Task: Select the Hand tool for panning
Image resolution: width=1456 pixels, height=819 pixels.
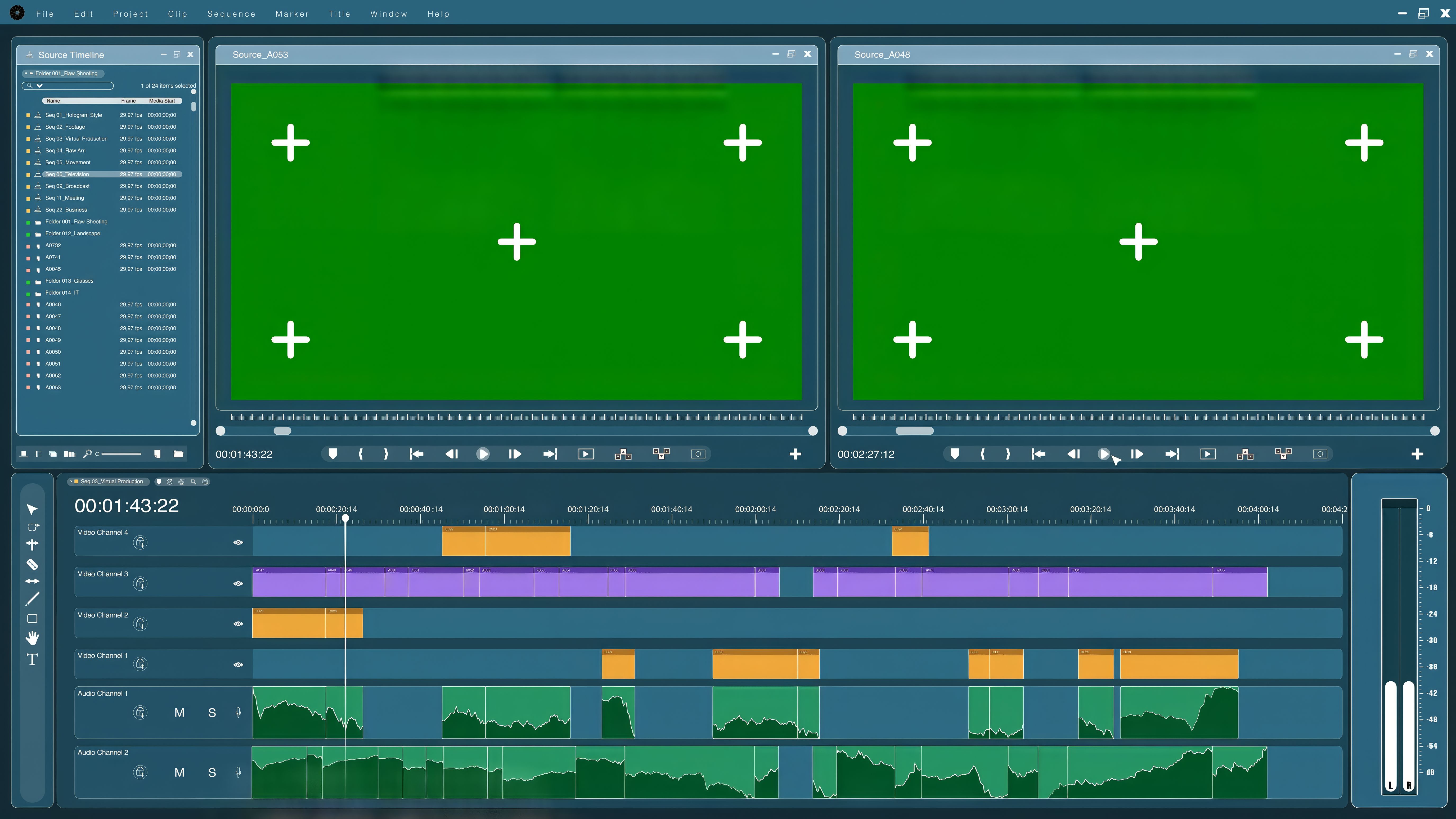Action: [x=32, y=638]
